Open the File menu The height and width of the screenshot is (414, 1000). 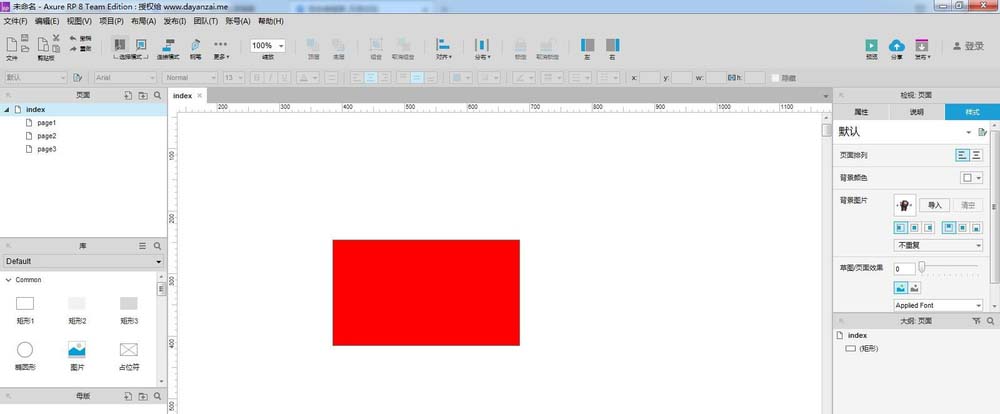(15, 21)
